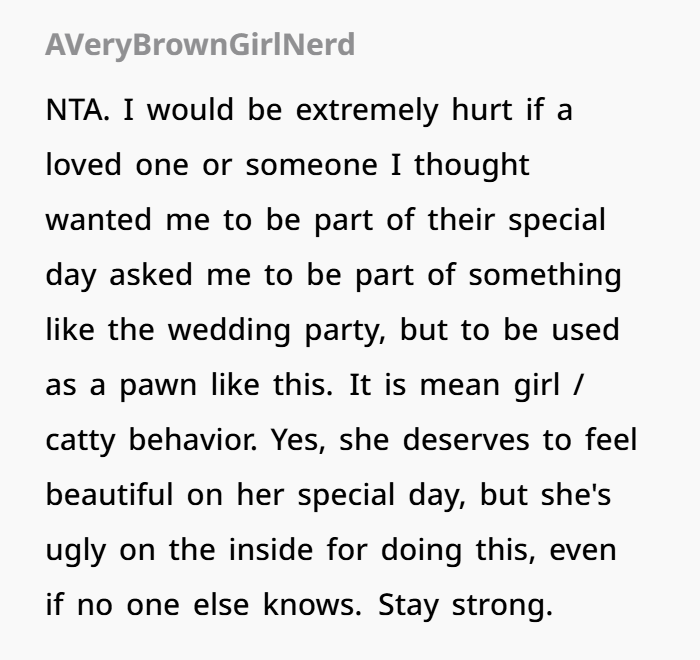Click the words "day asked"
This screenshot has height=660, width=700.
pyautogui.click(x=119, y=275)
